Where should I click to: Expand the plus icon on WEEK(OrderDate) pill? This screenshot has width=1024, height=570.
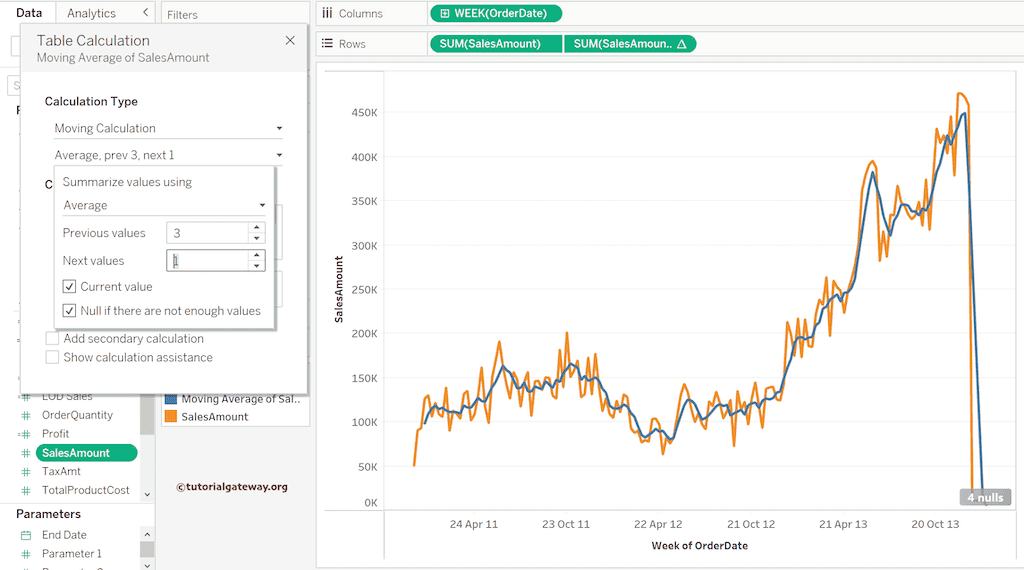click(445, 14)
